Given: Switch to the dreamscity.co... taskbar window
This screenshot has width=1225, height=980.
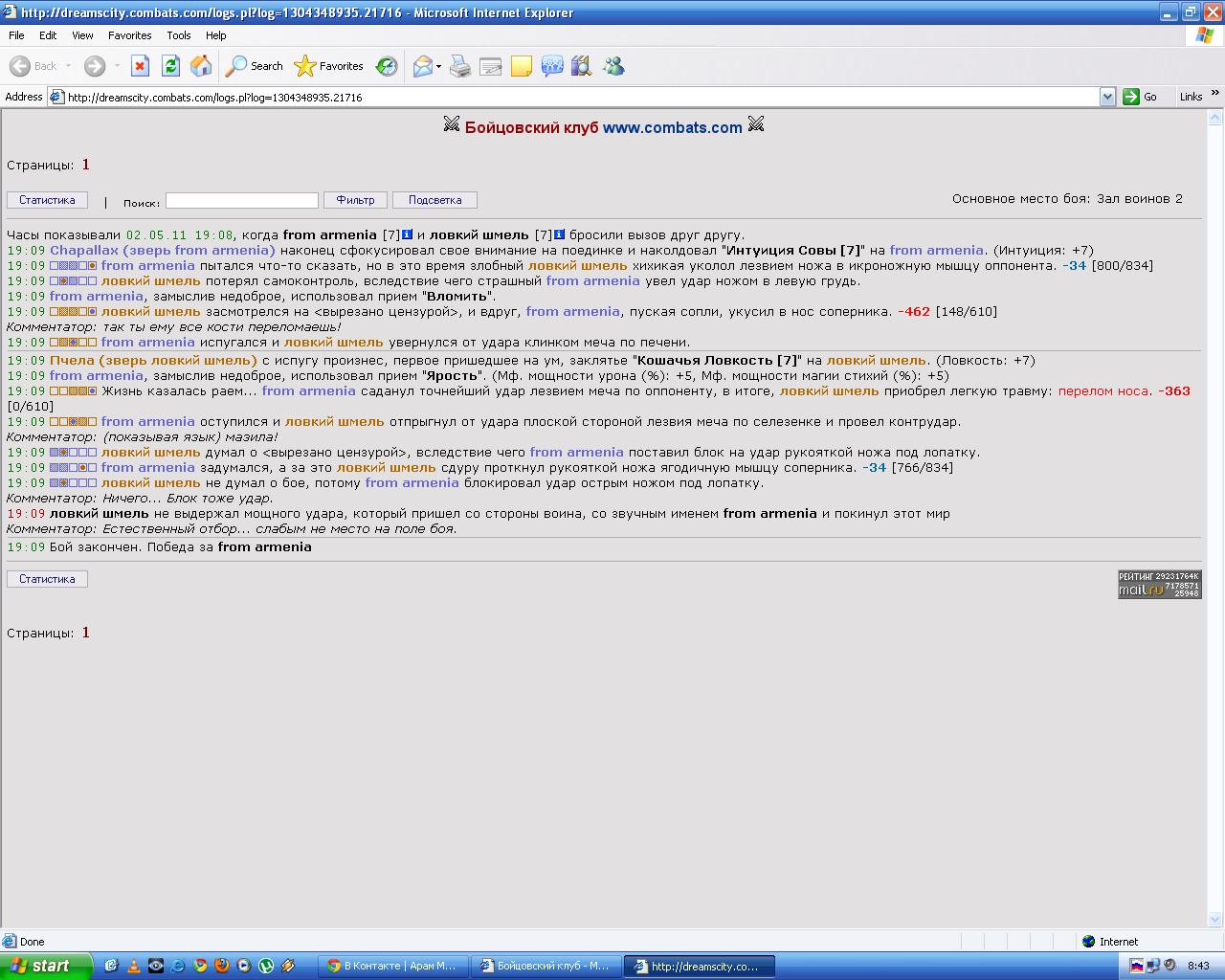Looking at the screenshot, I should click(699, 966).
